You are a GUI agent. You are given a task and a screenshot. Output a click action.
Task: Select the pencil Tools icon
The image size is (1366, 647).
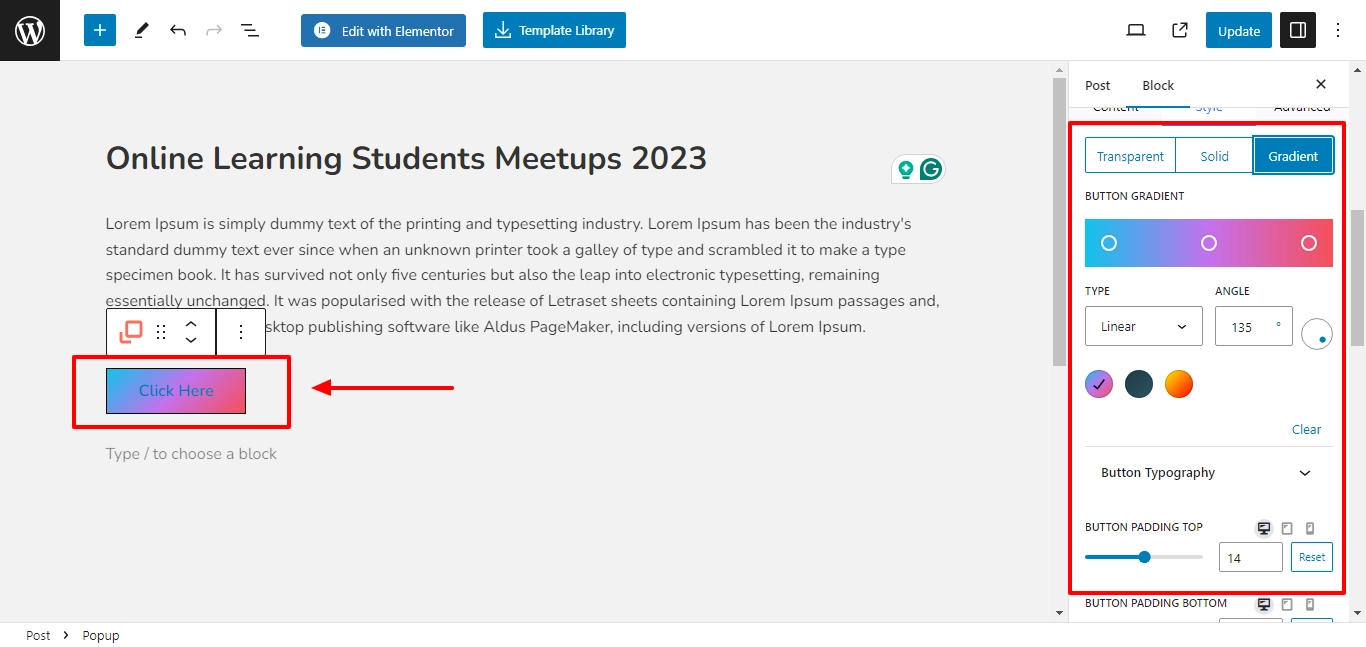[x=141, y=30]
